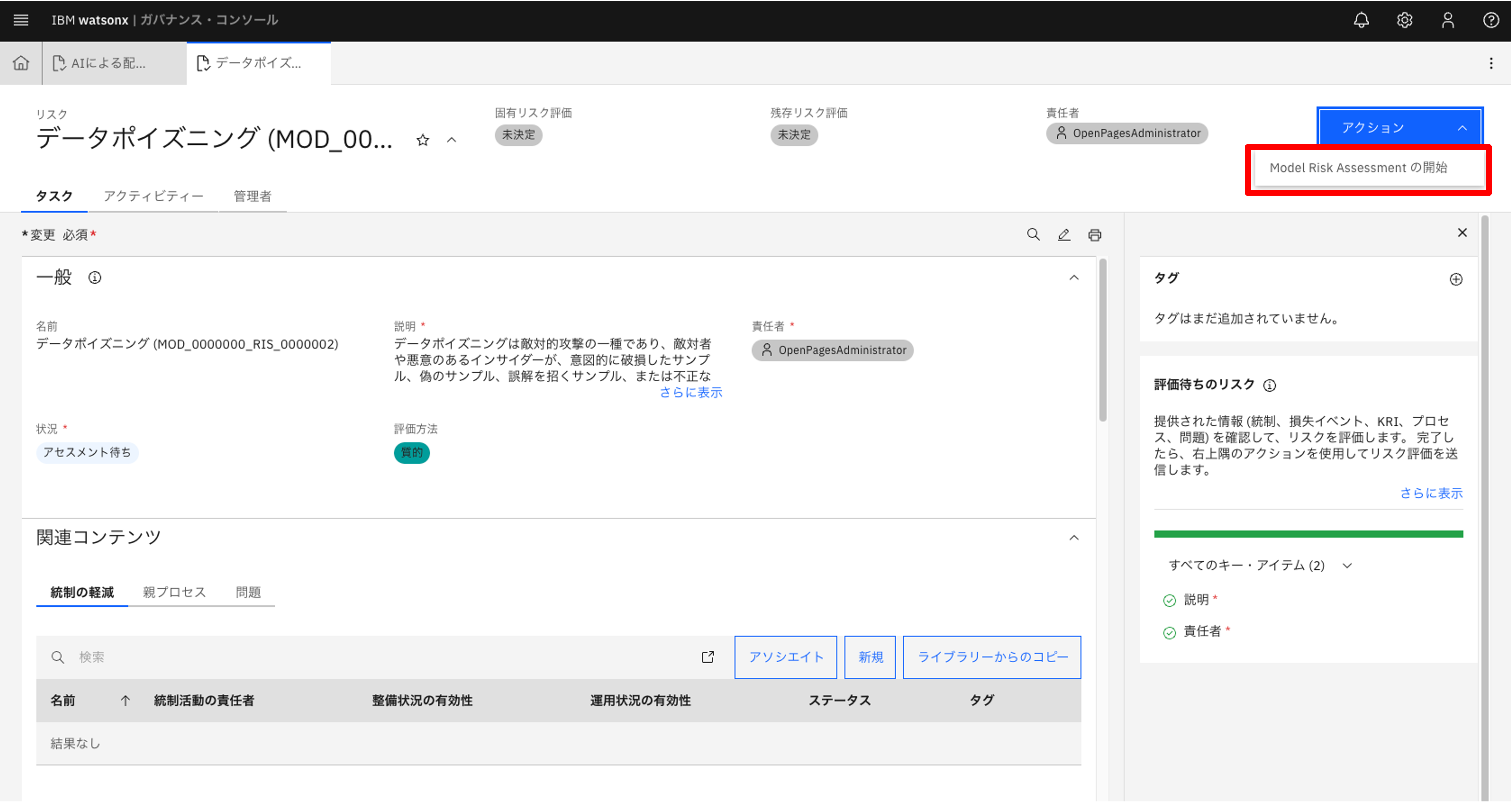The height and width of the screenshot is (802, 1512).
Task: Toggle the favorite star for this risk
Action: pyautogui.click(x=423, y=140)
